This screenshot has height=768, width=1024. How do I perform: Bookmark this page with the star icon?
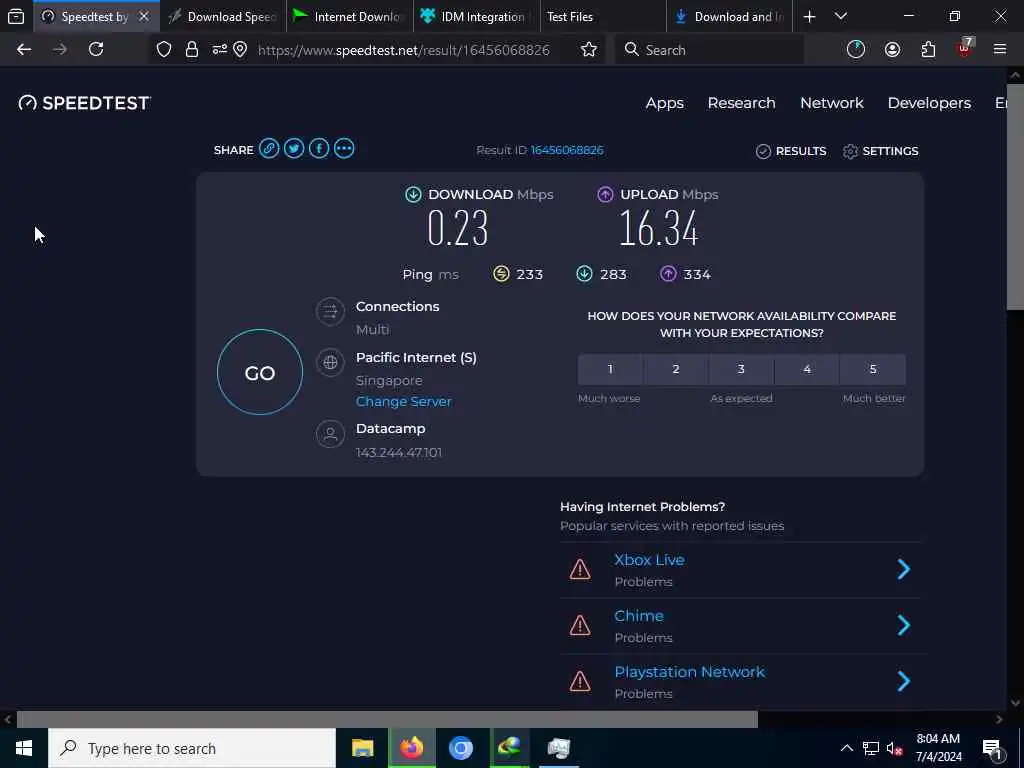pyautogui.click(x=588, y=50)
